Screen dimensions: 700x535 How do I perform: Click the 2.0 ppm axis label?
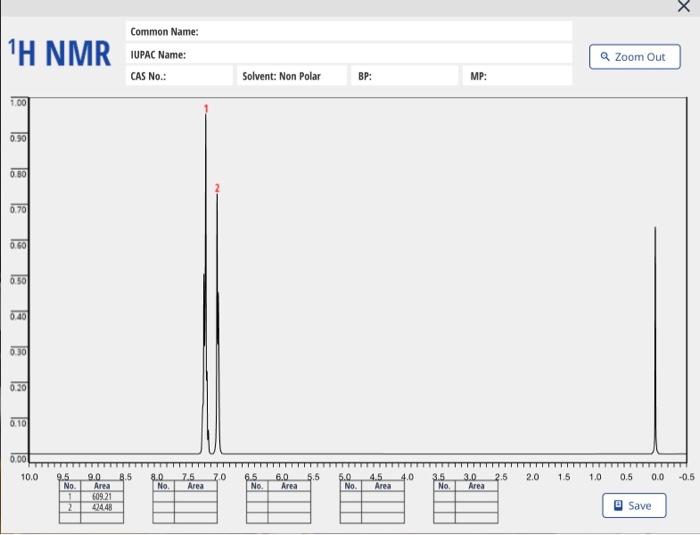click(x=532, y=477)
